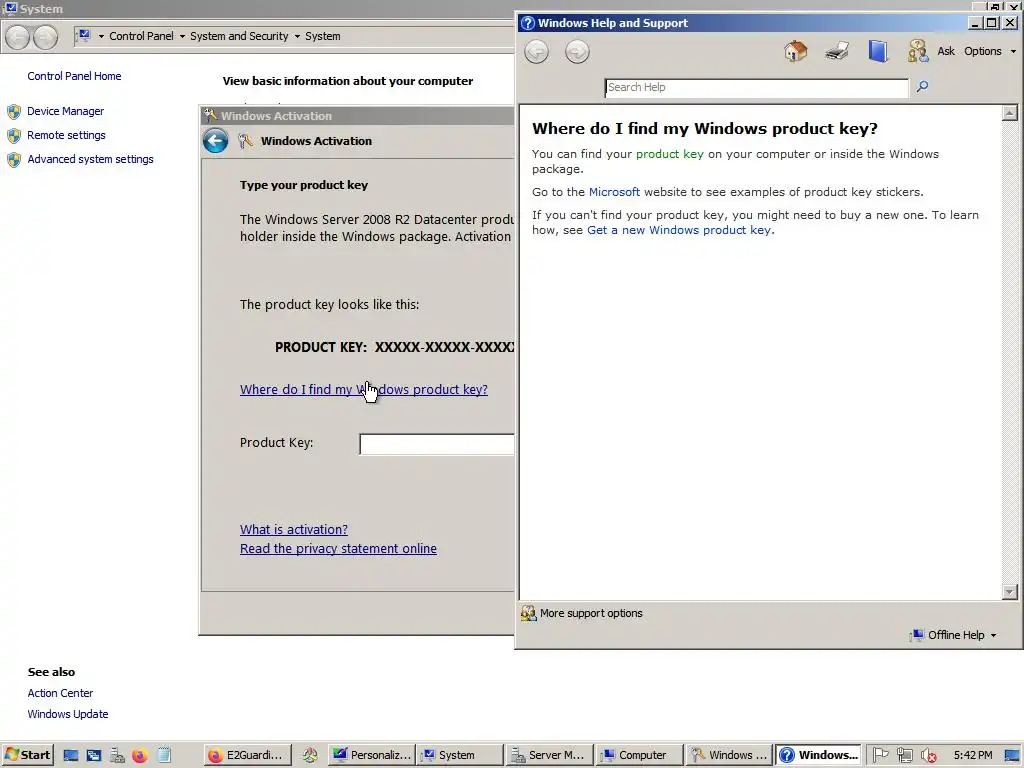Click Back button in System window
The width and height of the screenshot is (1024, 768).
(x=18, y=37)
